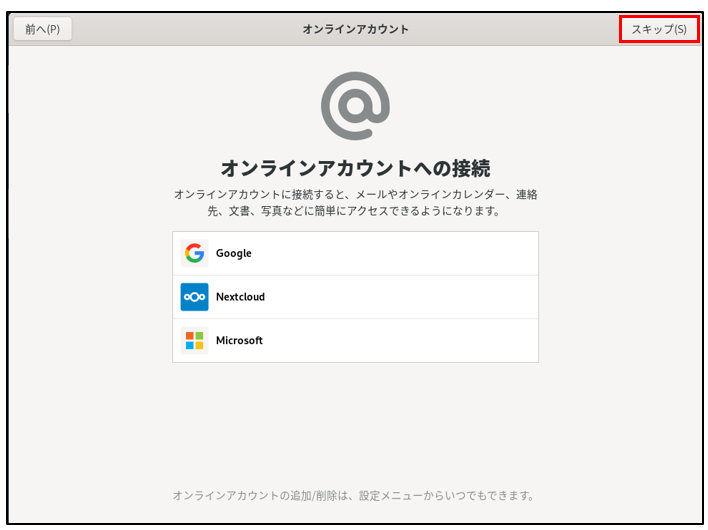Click the Google logo icon
The image size is (708, 530).
tap(194, 253)
